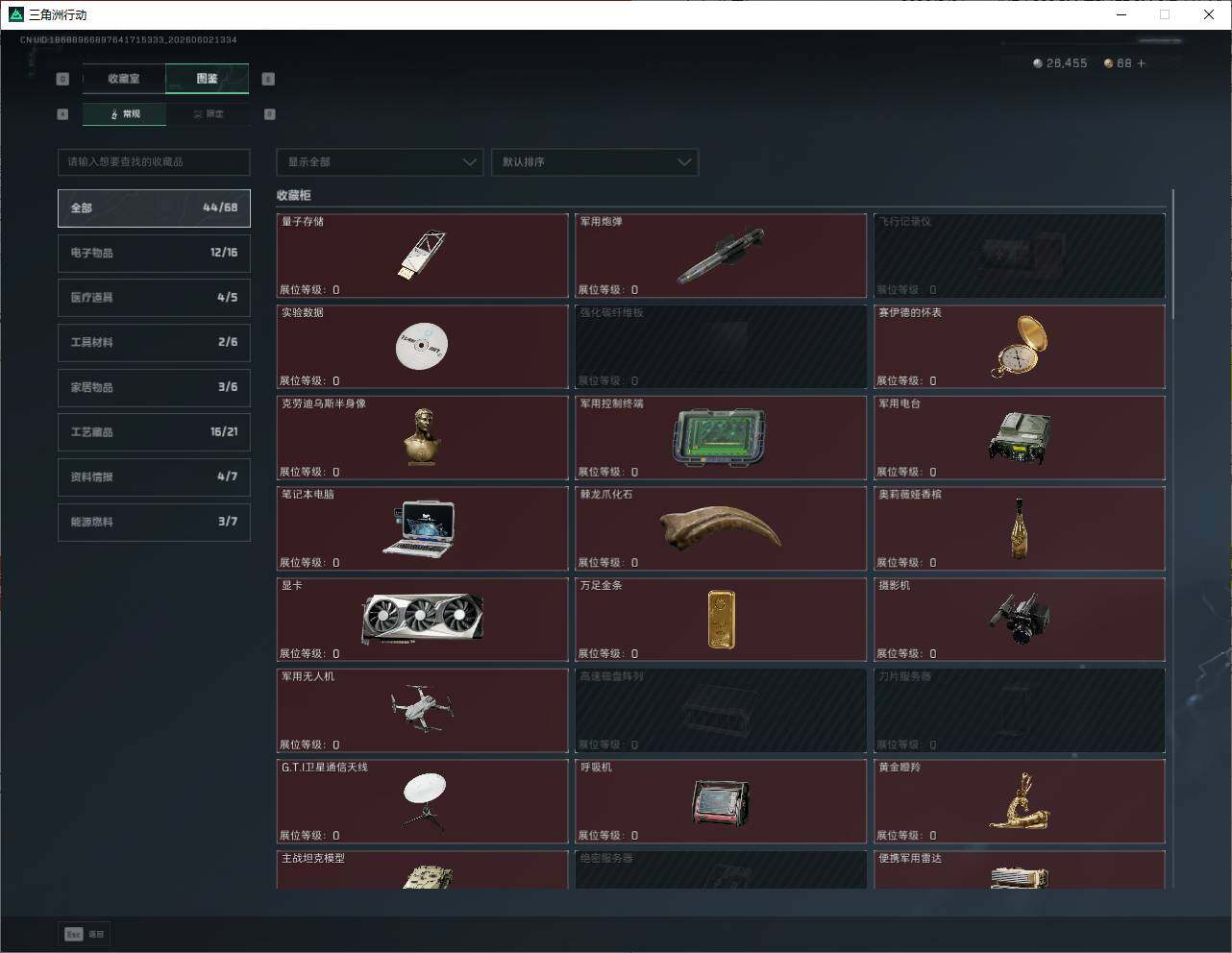Open G.T.I卫星通信天线 satellite dish item
The height and width of the screenshot is (953, 1232).
click(x=422, y=801)
